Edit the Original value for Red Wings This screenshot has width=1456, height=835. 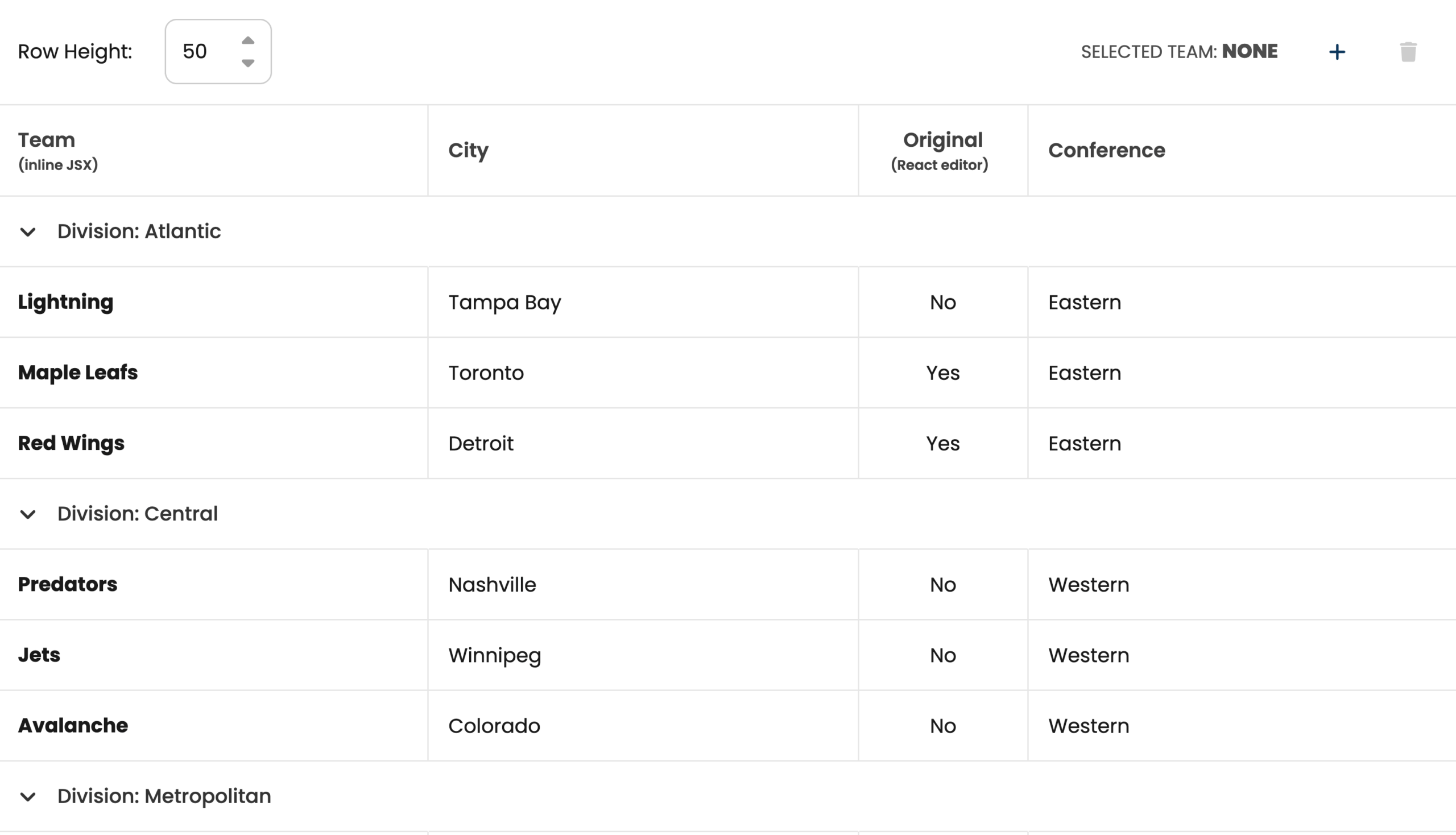(x=942, y=443)
